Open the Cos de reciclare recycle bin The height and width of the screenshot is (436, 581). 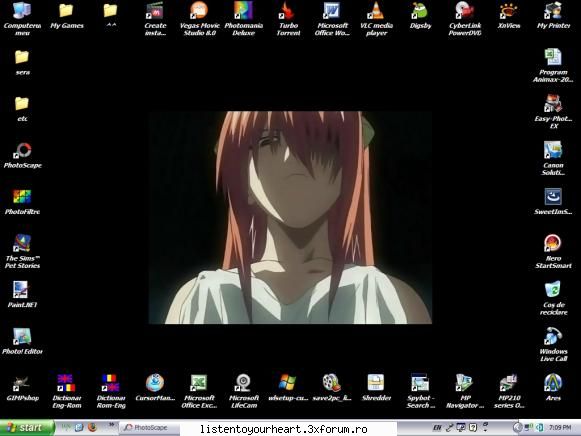[x=553, y=299]
